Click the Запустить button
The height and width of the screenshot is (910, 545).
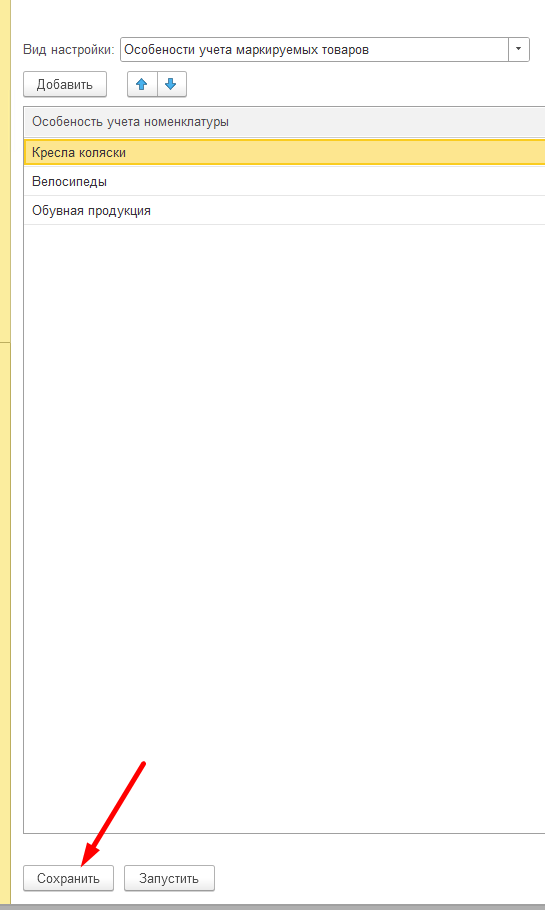click(x=169, y=878)
